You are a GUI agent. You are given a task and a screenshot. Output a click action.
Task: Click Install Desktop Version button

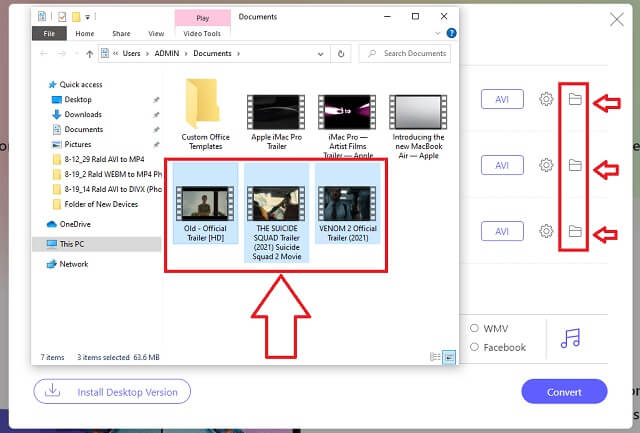[112, 392]
